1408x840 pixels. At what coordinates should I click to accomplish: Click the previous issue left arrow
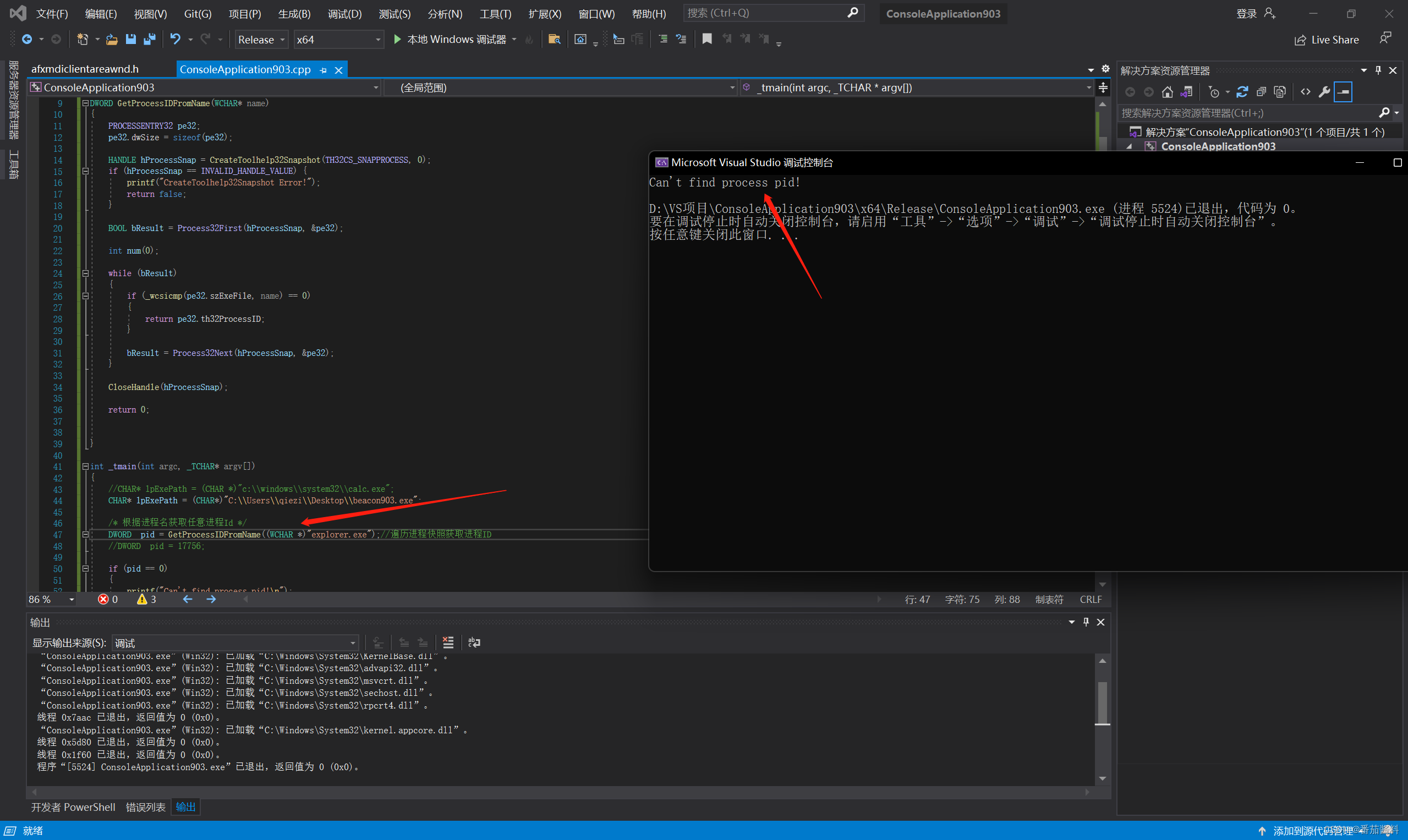pyautogui.click(x=188, y=600)
